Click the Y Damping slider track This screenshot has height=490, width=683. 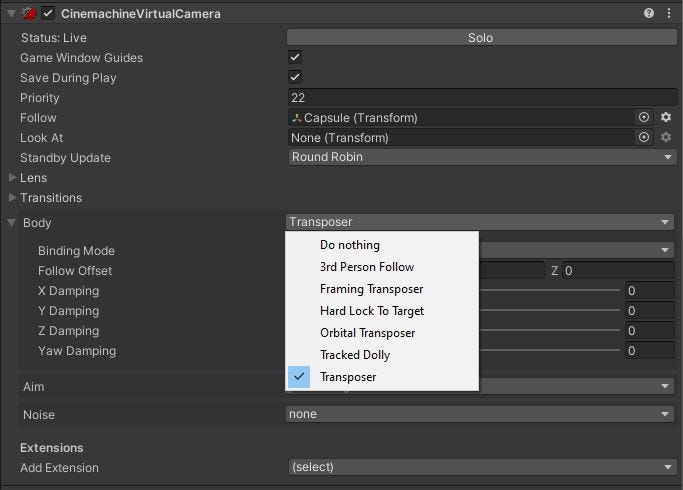click(549, 310)
